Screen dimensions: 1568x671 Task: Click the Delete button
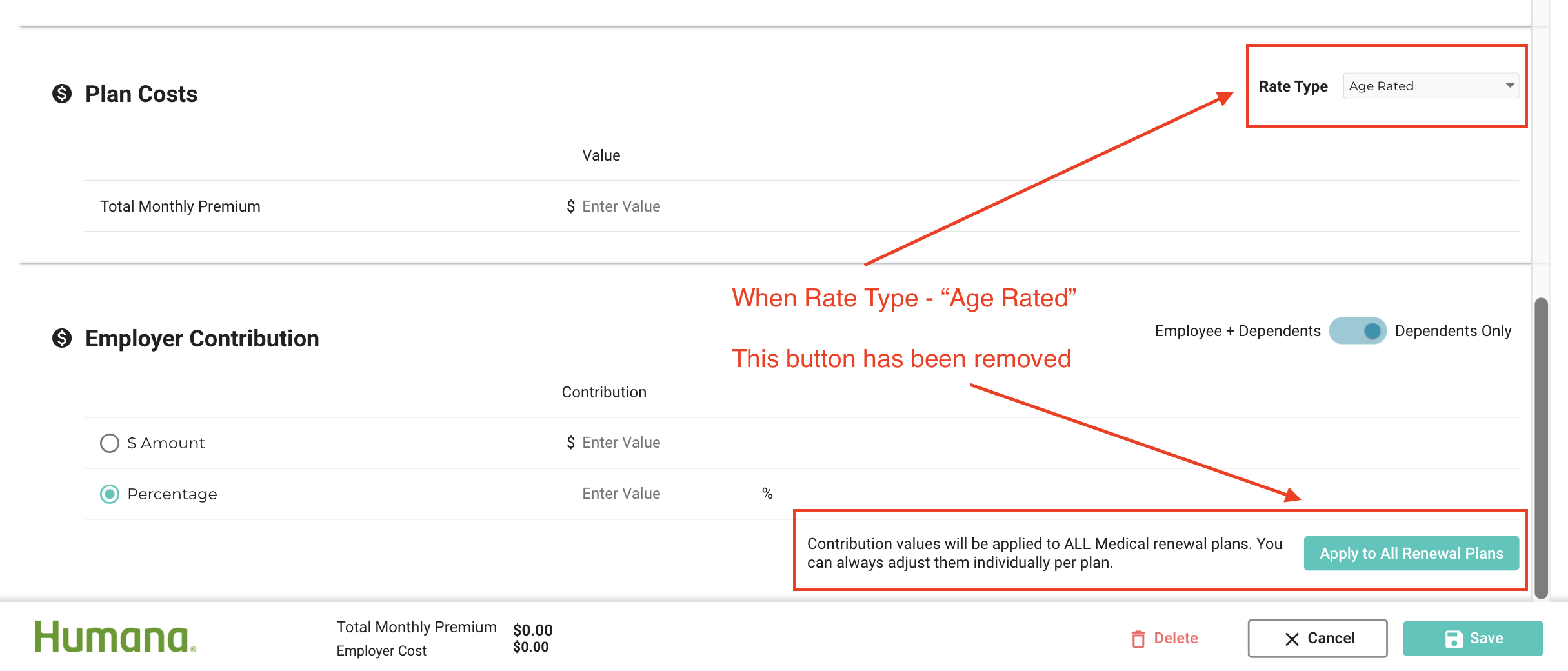(x=1165, y=639)
